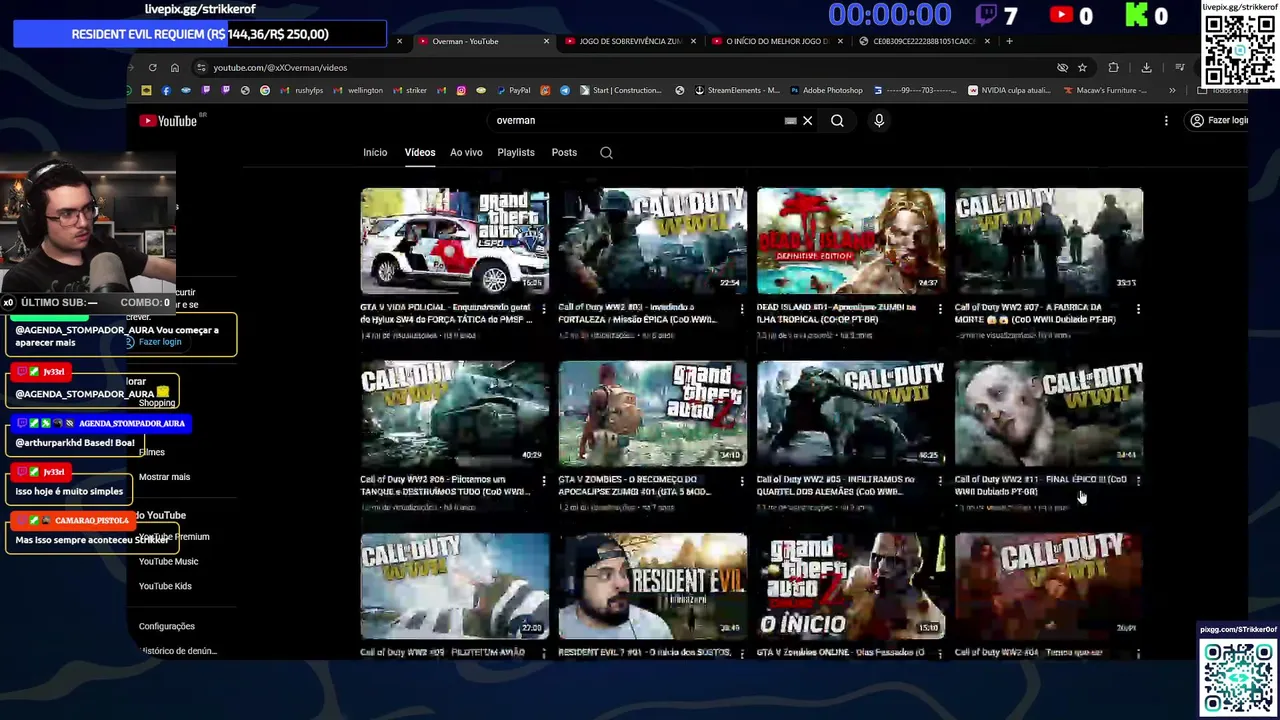Screen dimensions: 1280x720
Task: Expand the bookmarks bar overflow chevron
Action: click(1172, 90)
